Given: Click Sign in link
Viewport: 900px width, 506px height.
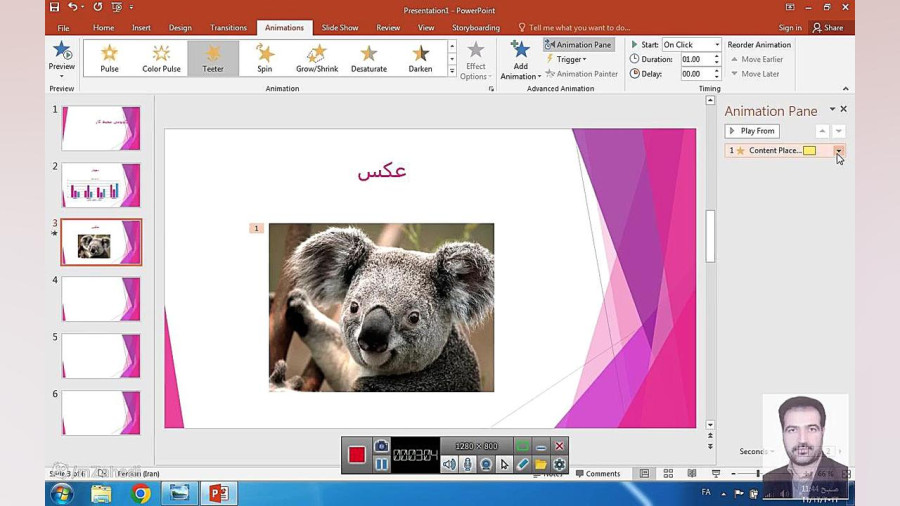Looking at the screenshot, I should (x=790, y=28).
